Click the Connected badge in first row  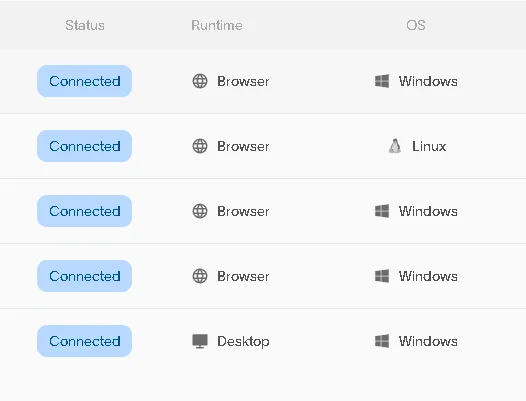tap(85, 81)
